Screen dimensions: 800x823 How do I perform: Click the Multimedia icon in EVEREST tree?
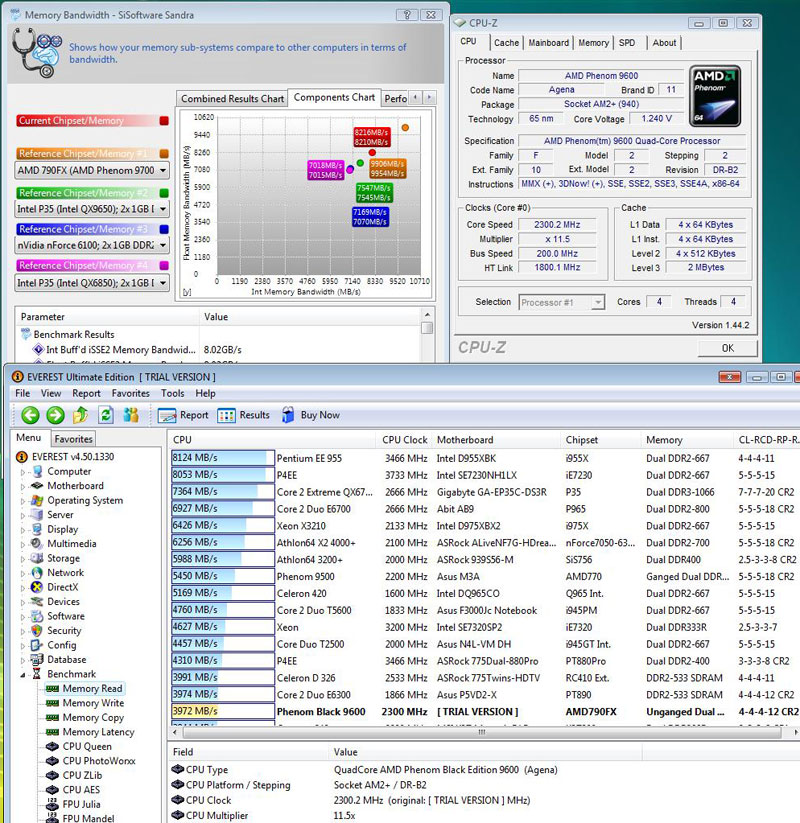point(37,544)
